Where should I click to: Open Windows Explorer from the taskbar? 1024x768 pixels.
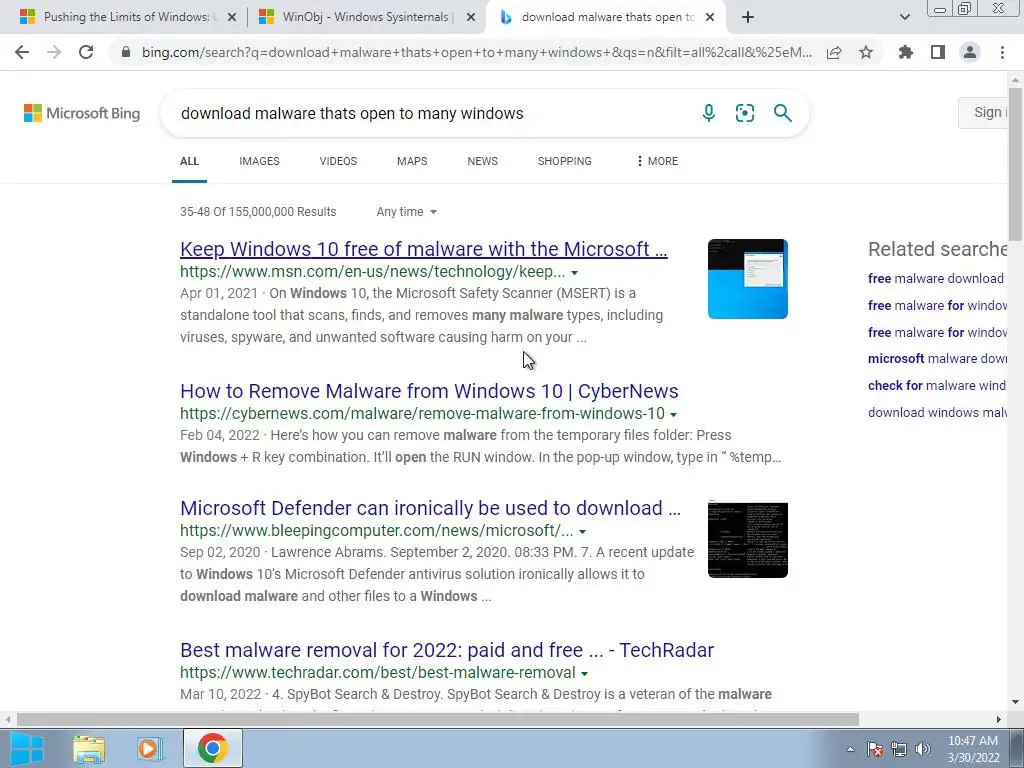coord(89,748)
